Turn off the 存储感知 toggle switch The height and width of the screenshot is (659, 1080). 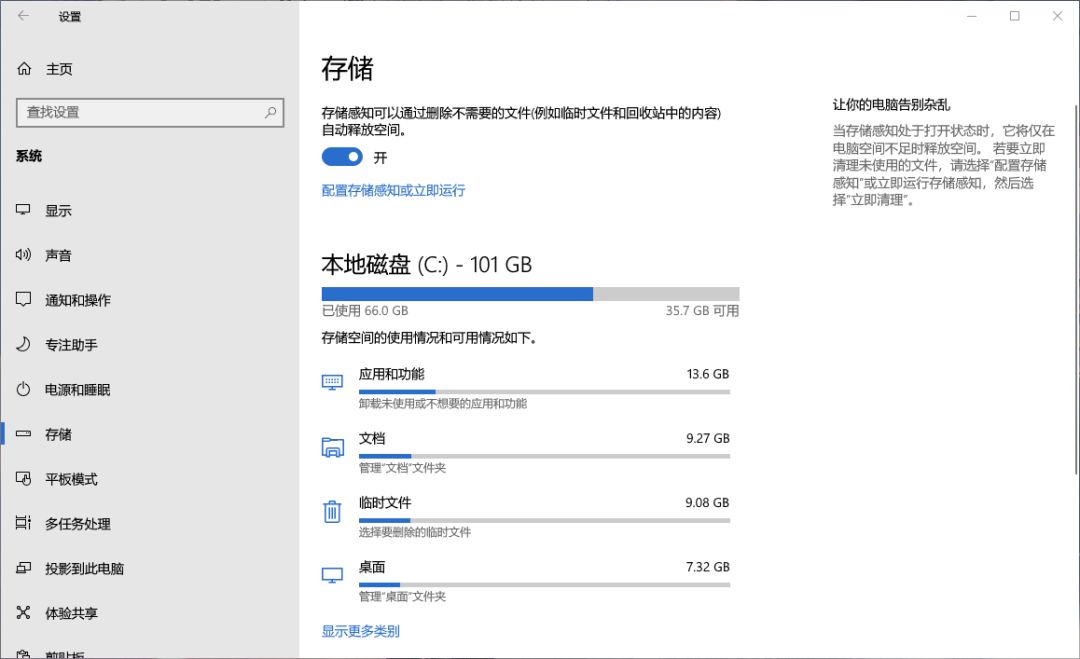(x=342, y=157)
